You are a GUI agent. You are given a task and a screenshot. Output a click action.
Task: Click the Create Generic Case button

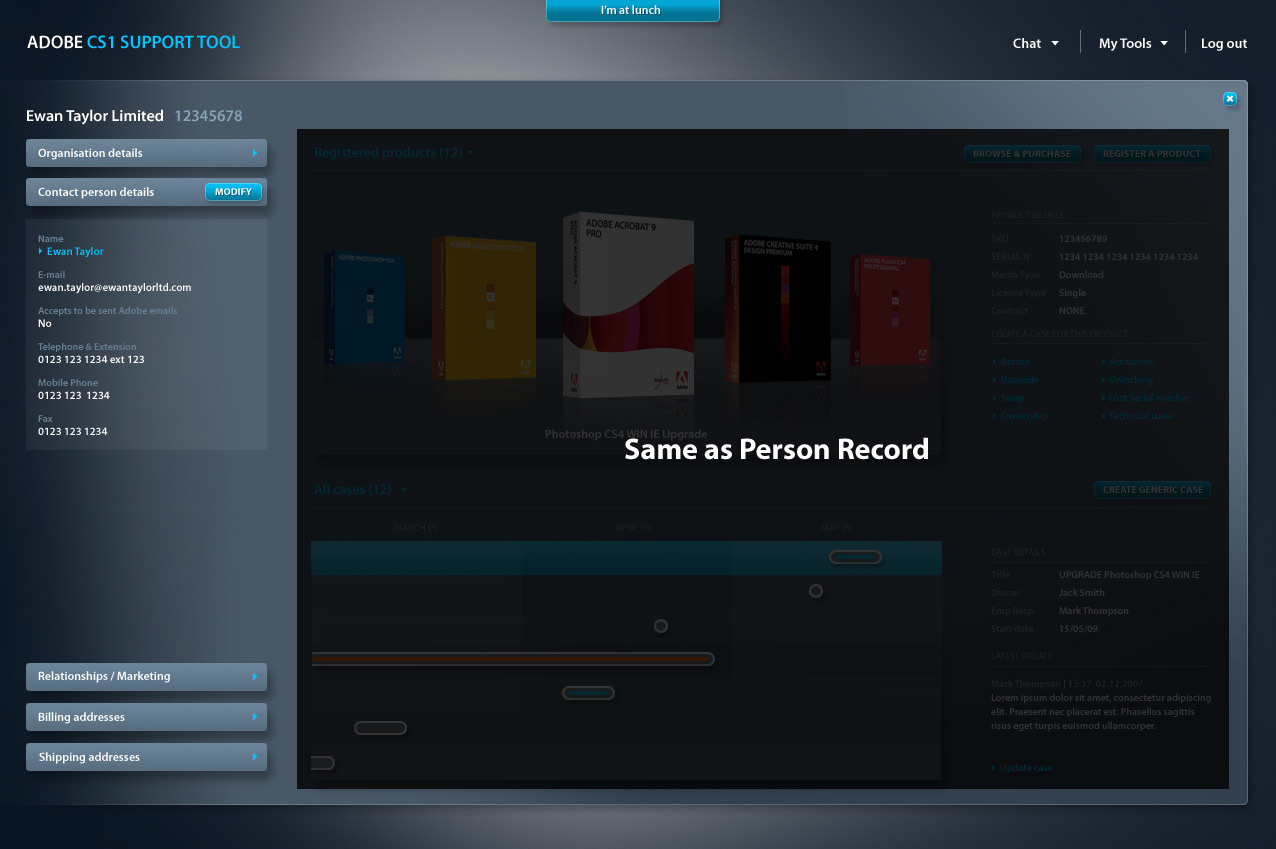1152,490
